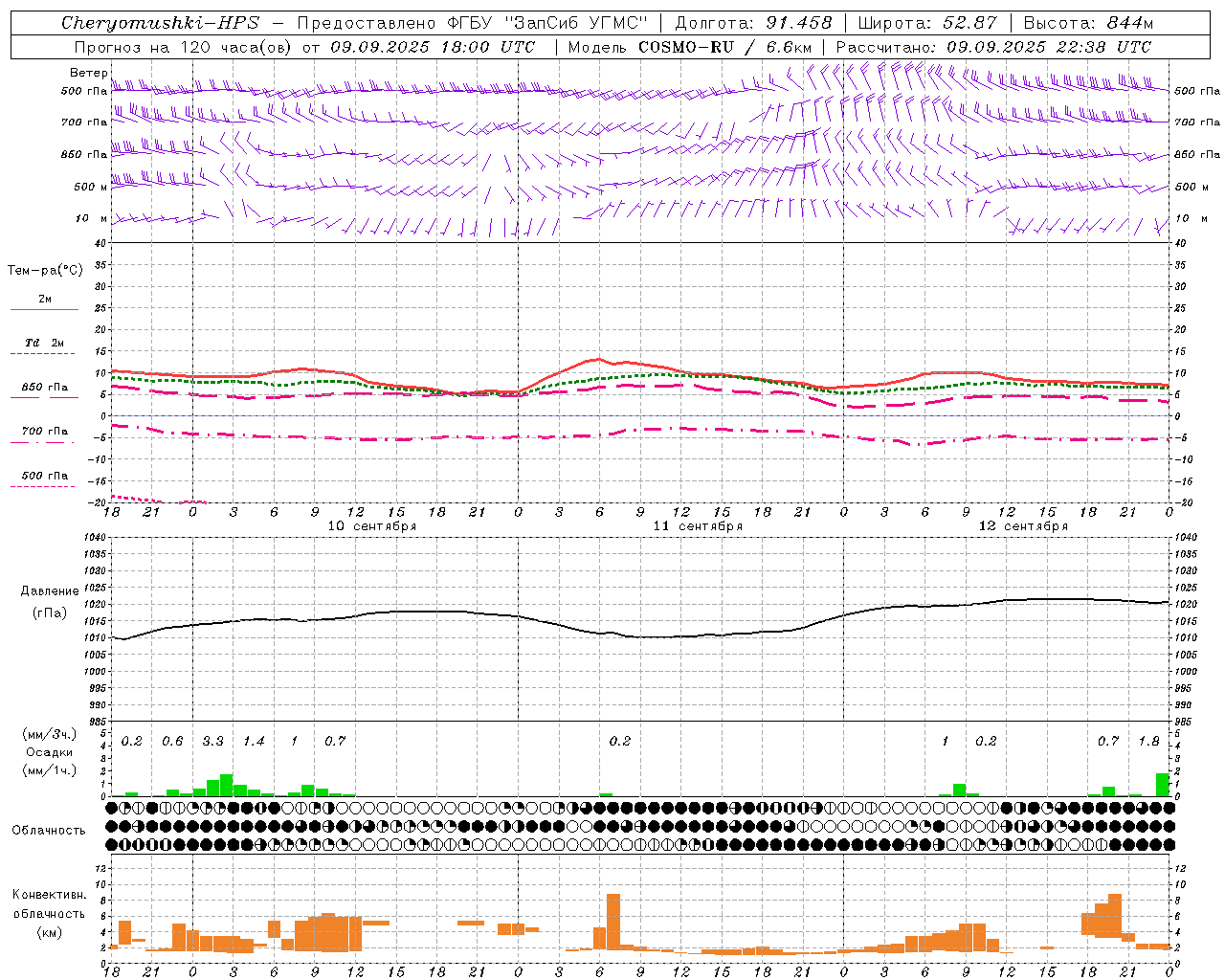Screen dimensions: 1225x980
Task: Click the computed time Рассчитано: 09.09.2025 22:38 UTC
Action: point(993,47)
